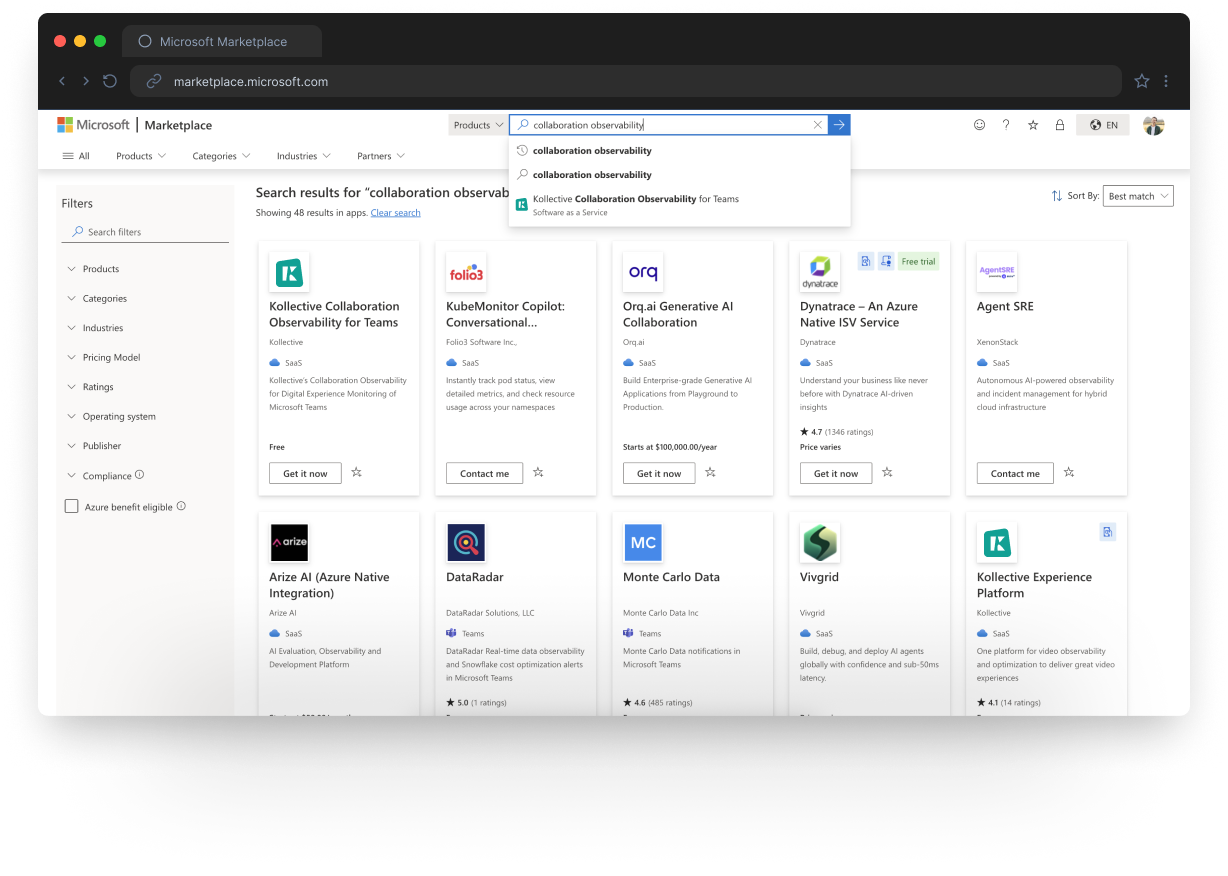Favorite Agent SRE with star icon
The height and width of the screenshot is (876, 1228).
(1069, 472)
